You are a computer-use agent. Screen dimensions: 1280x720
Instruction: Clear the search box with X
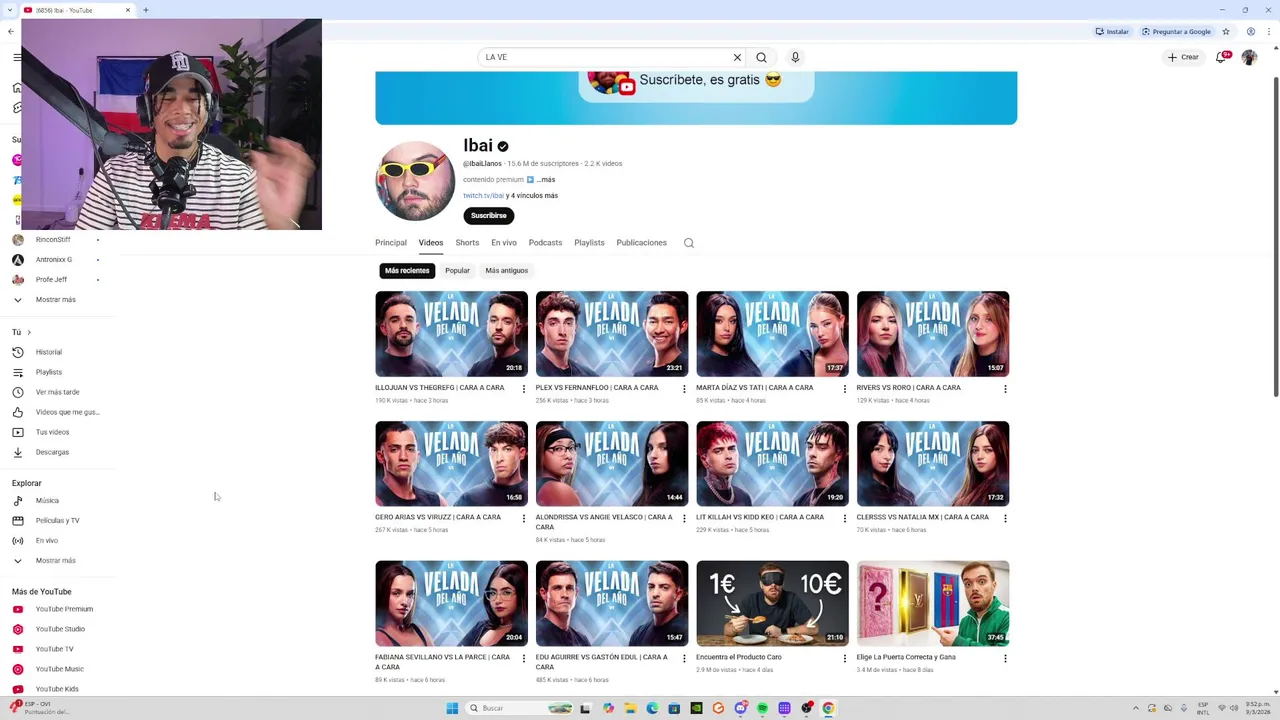(x=737, y=57)
